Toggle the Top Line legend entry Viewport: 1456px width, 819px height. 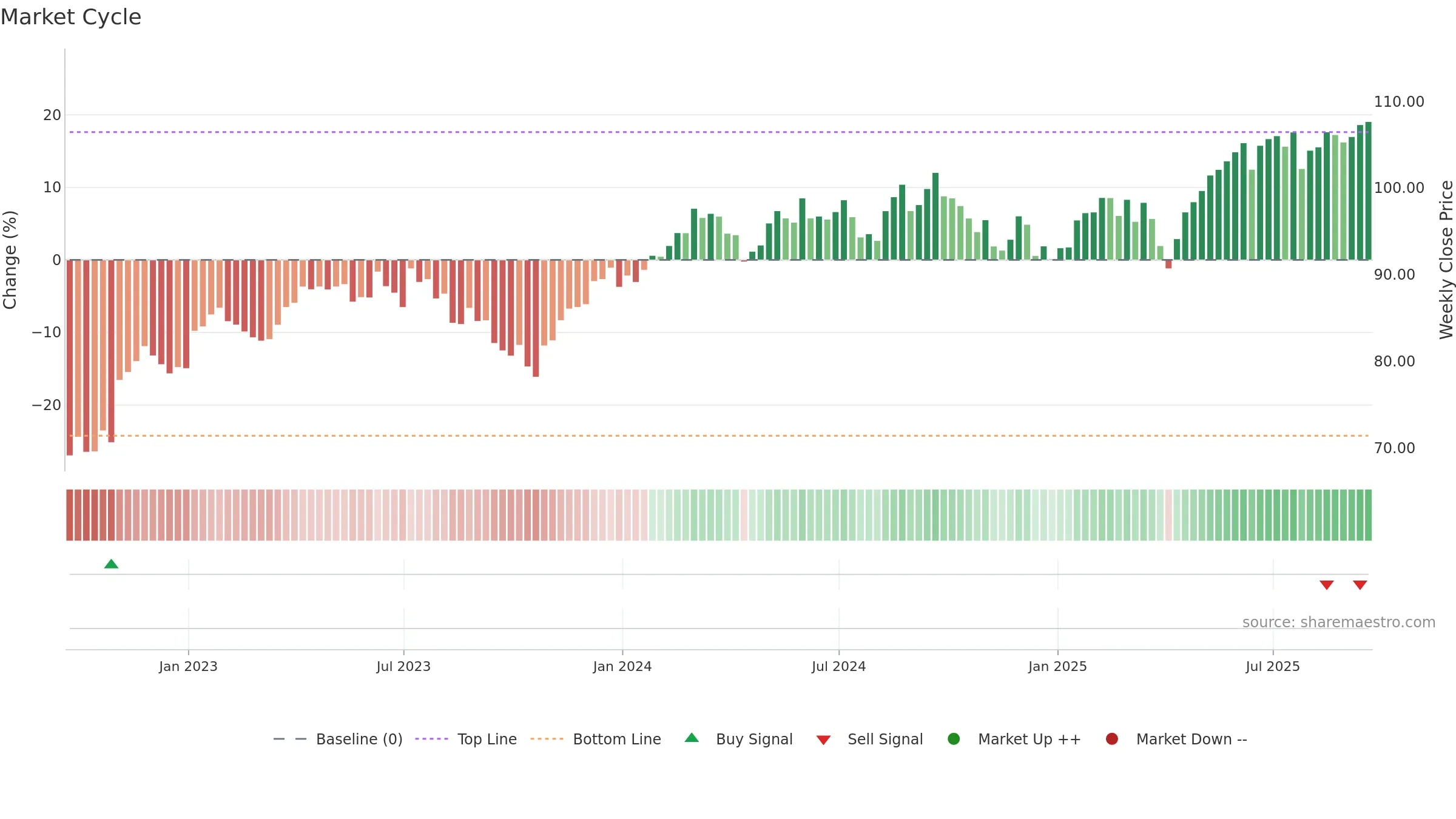pyautogui.click(x=466, y=739)
